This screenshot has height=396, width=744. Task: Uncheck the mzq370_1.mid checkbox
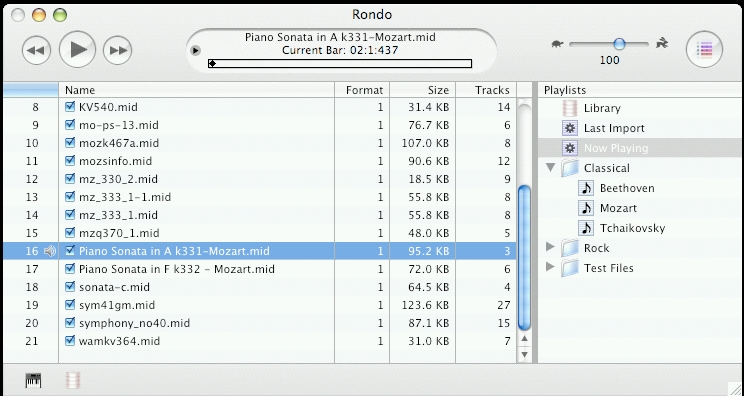[70, 233]
